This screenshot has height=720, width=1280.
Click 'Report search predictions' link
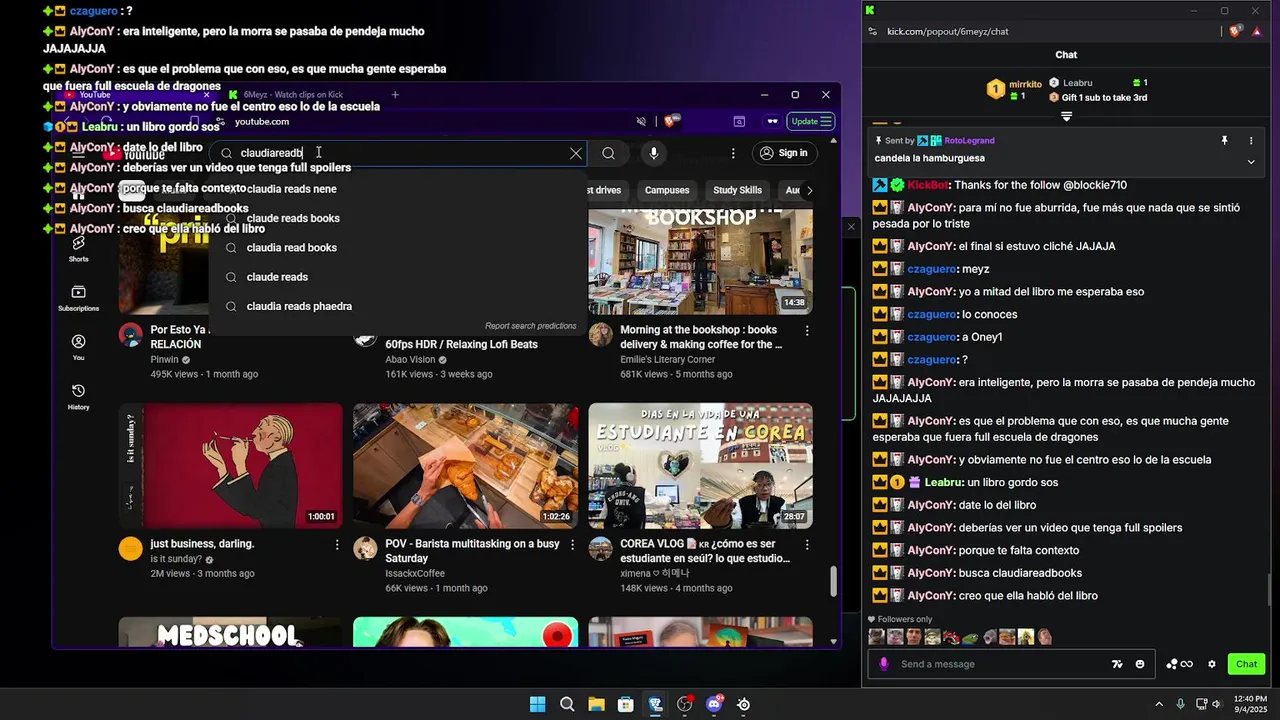[530, 326]
